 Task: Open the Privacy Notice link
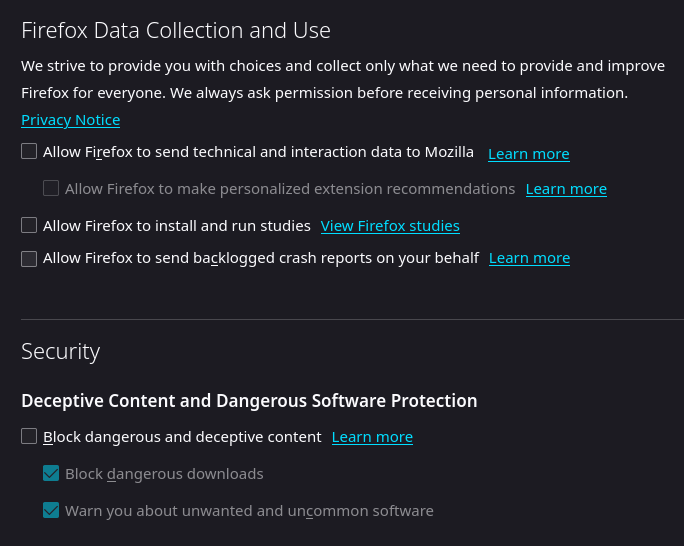tap(70, 120)
